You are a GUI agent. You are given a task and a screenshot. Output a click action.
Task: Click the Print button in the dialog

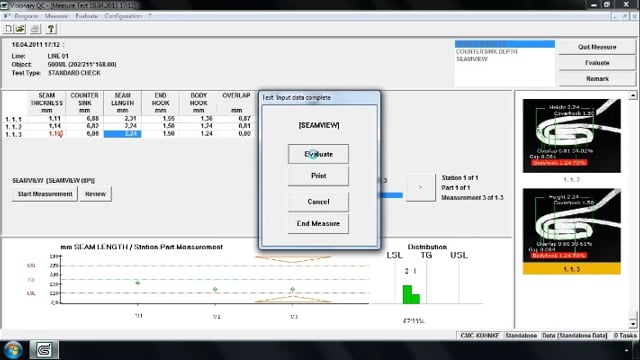pos(318,176)
